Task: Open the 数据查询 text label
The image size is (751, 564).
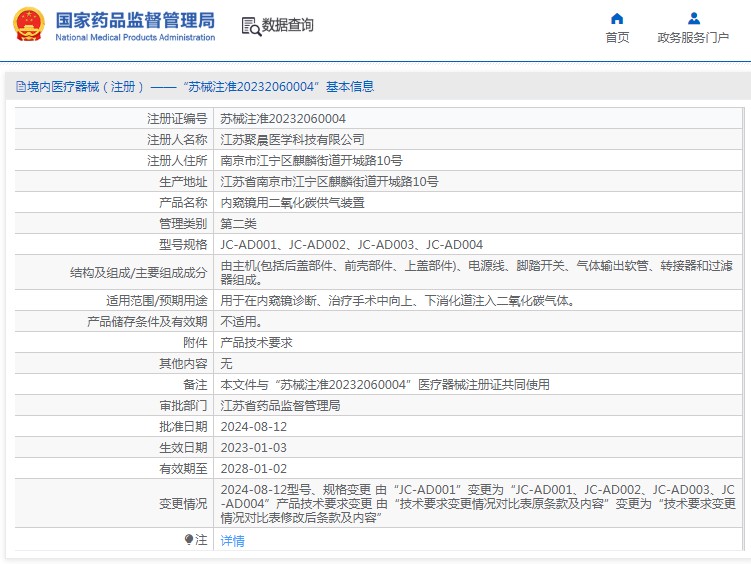Action: click(x=288, y=26)
